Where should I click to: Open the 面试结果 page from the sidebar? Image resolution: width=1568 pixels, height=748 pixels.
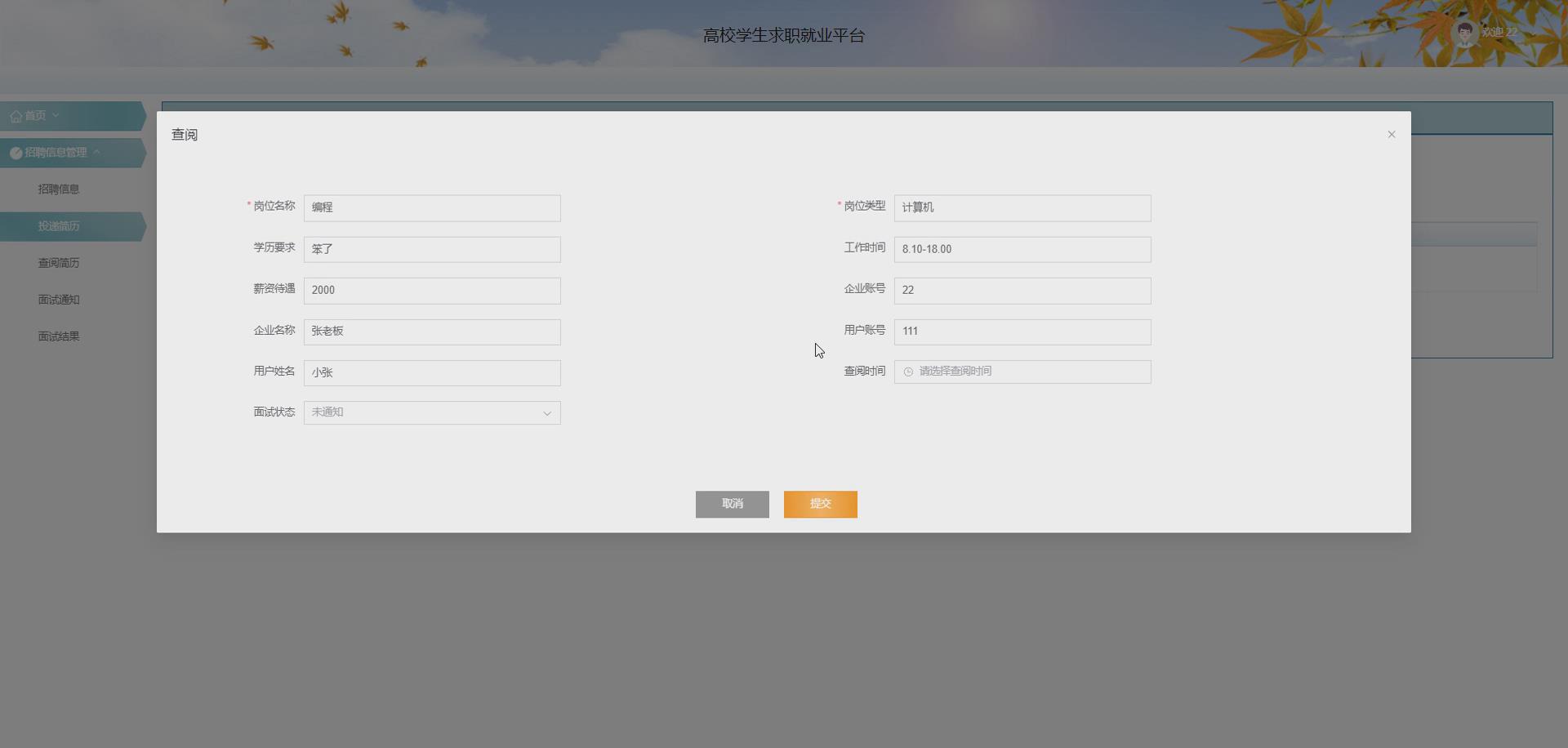tap(59, 335)
